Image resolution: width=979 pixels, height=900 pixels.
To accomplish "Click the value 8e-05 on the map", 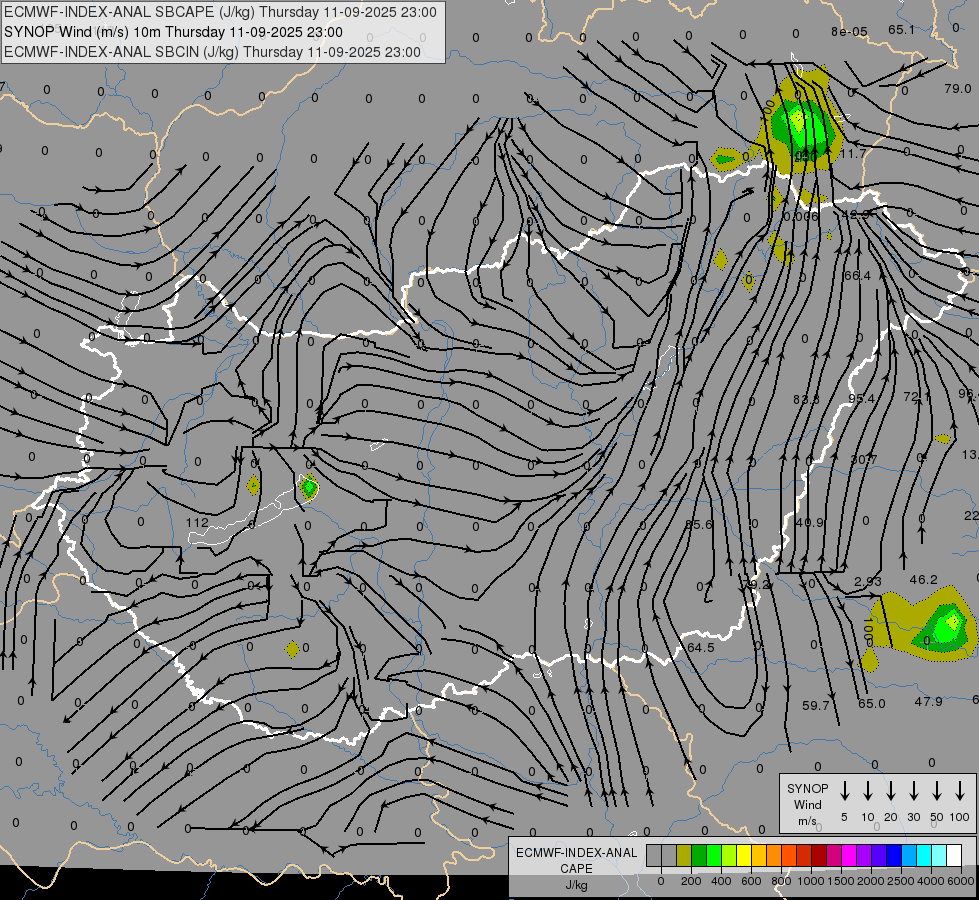I will click(x=849, y=31).
